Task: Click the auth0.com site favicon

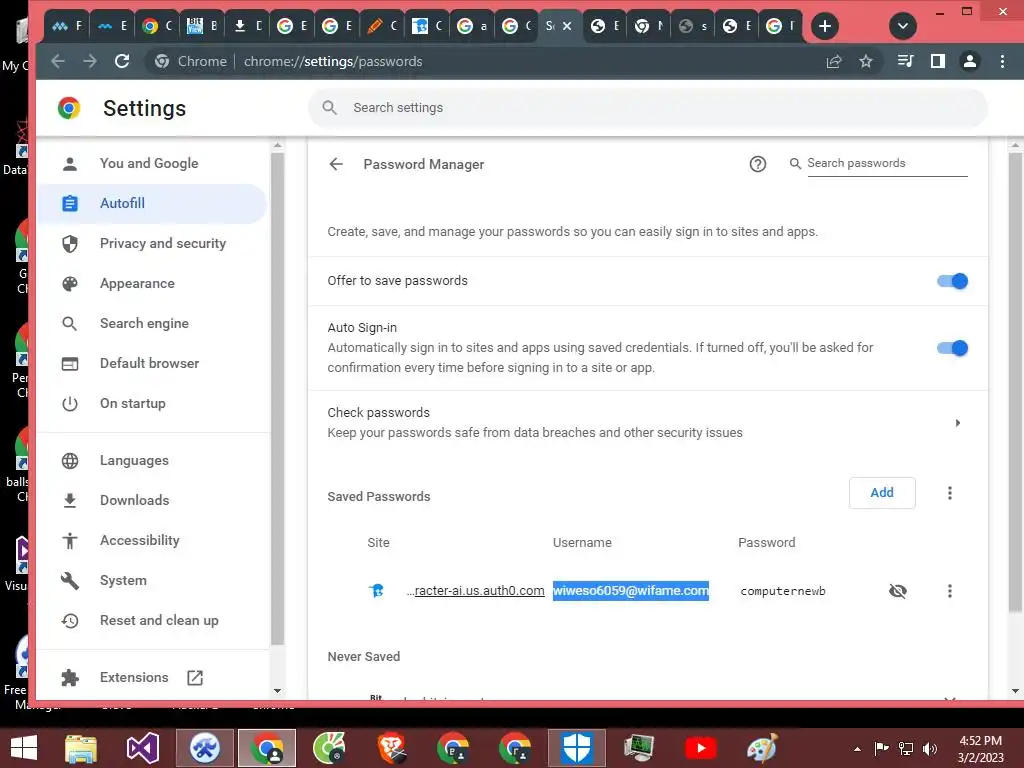Action: pyautogui.click(x=377, y=591)
